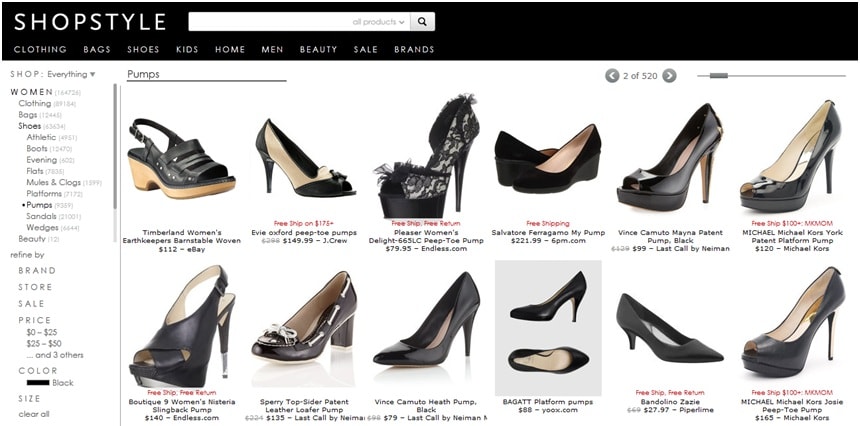Click the 'Evie oxford peep-toe pumps' title

coord(304,232)
